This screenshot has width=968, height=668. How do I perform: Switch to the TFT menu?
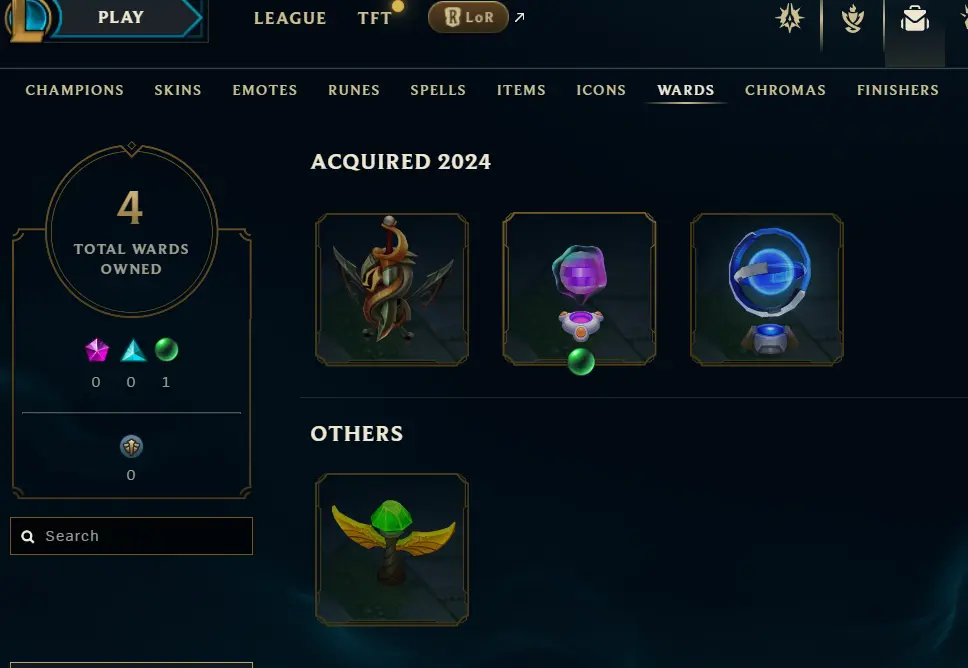tap(375, 19)
